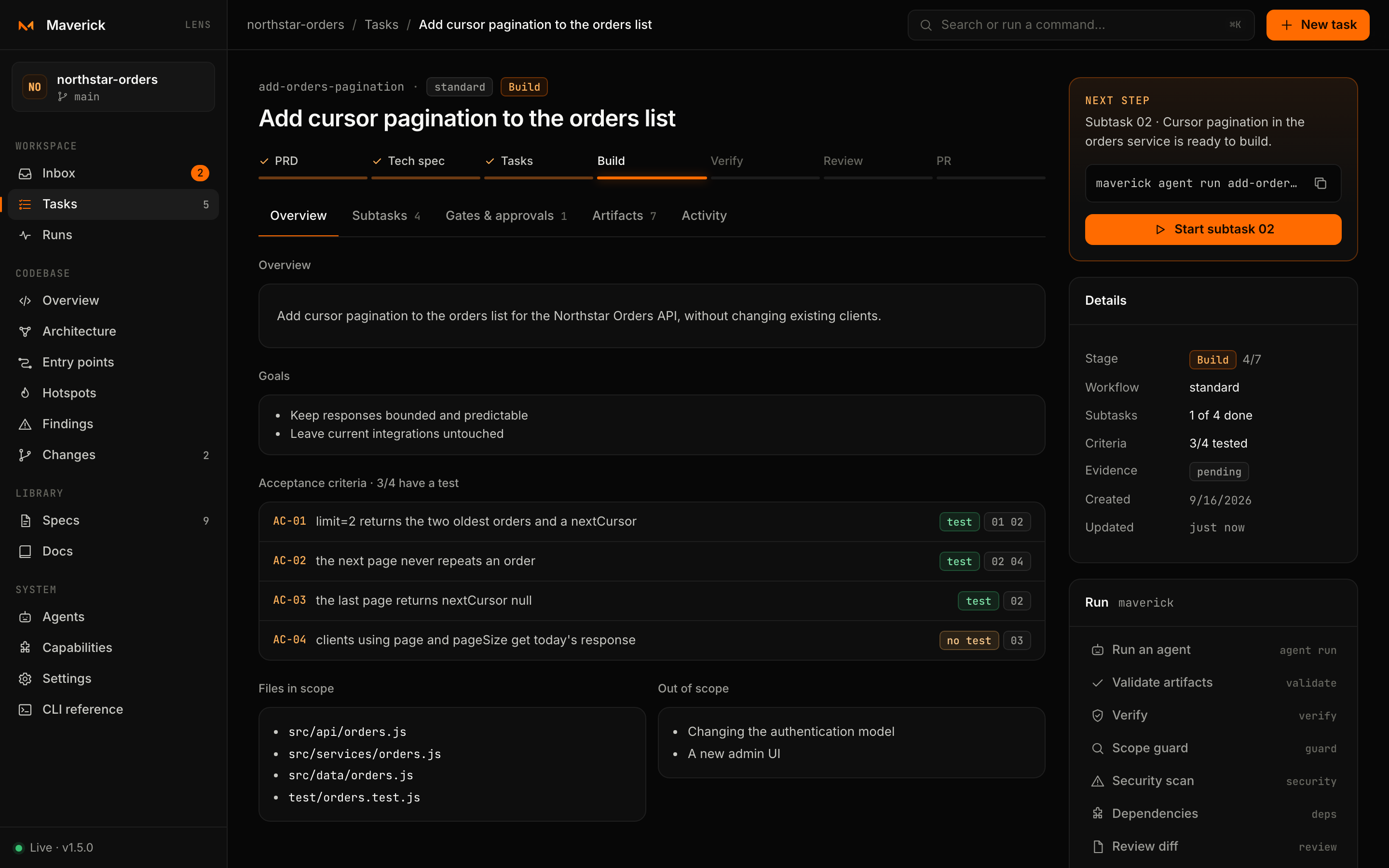Switch to the Subtasks tab

pos(386,216)
